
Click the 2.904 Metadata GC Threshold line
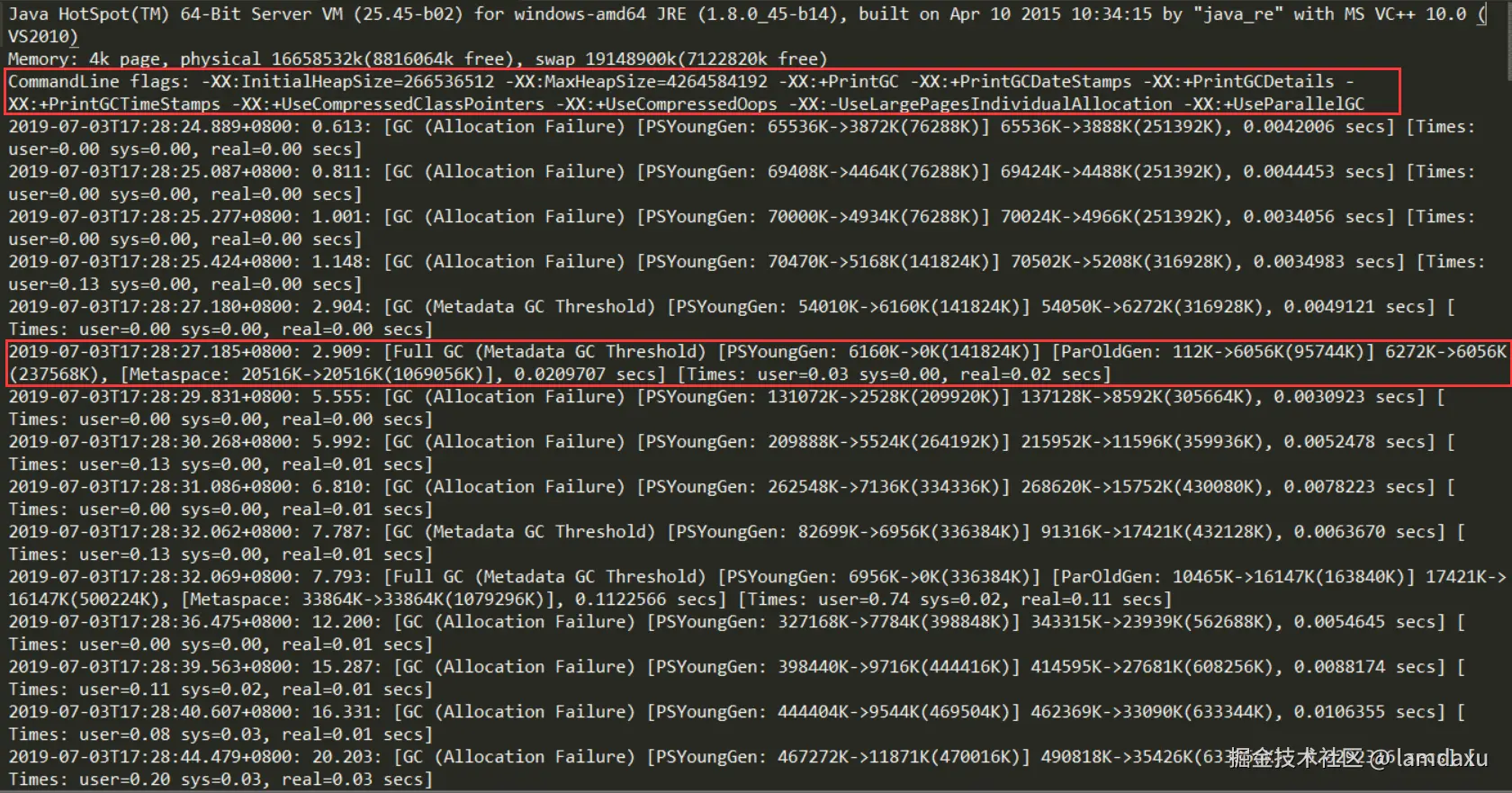732,318
